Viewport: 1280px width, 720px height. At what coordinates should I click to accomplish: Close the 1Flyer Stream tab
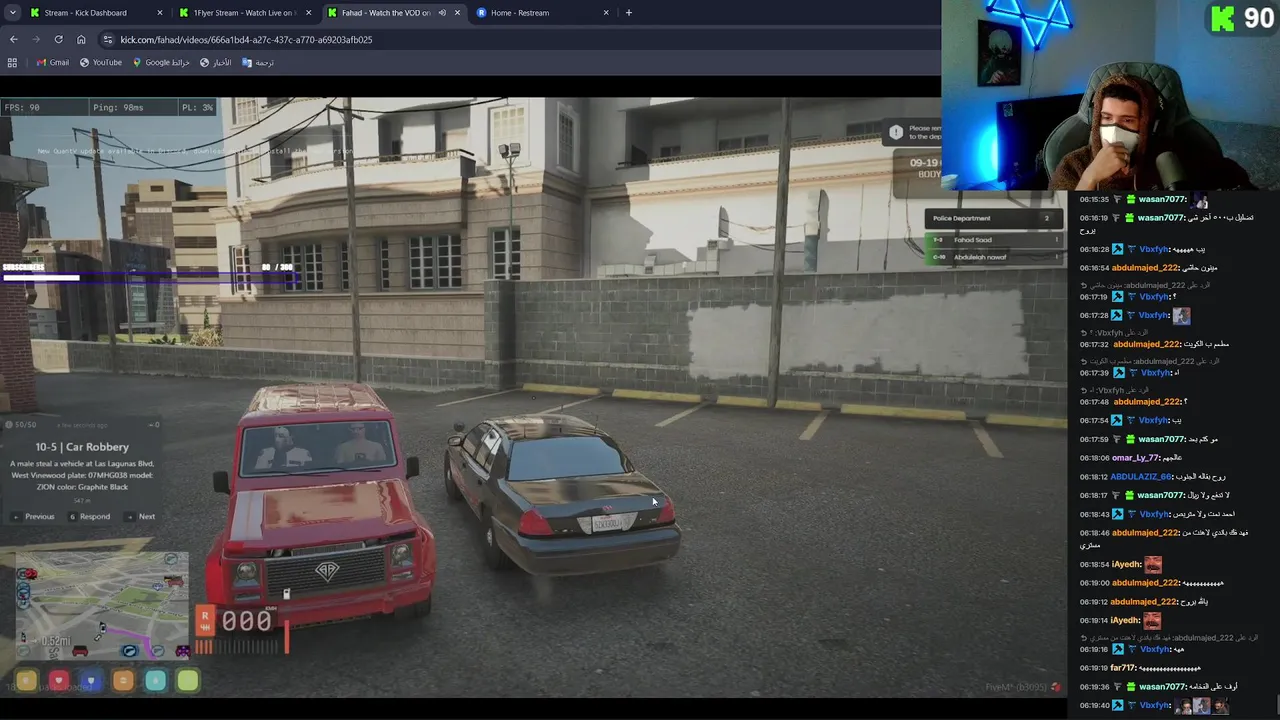tap(308, 13)
